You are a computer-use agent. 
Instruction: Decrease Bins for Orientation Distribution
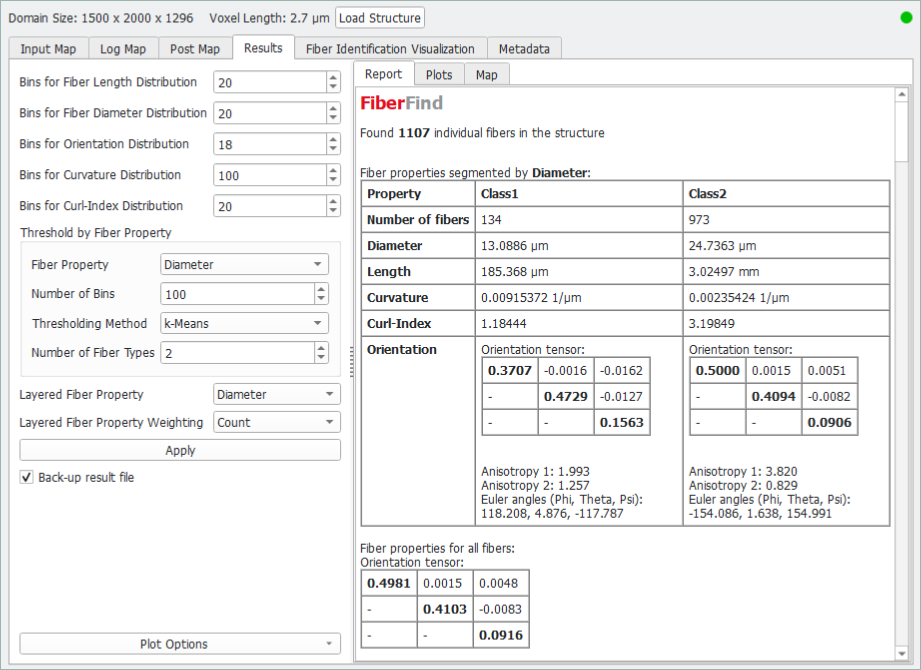[x=332, y=148]
